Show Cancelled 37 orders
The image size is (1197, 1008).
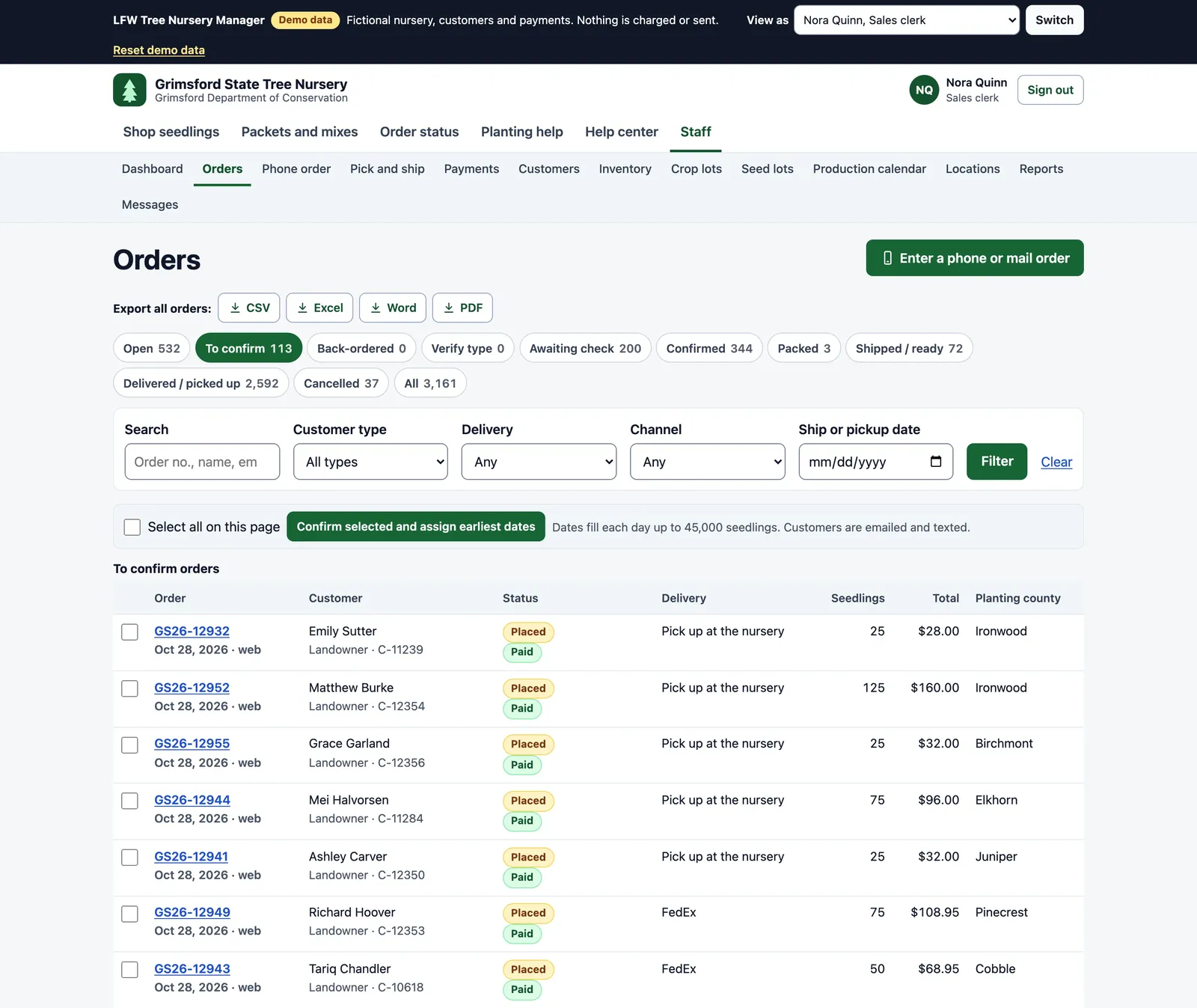click(341, 383)
